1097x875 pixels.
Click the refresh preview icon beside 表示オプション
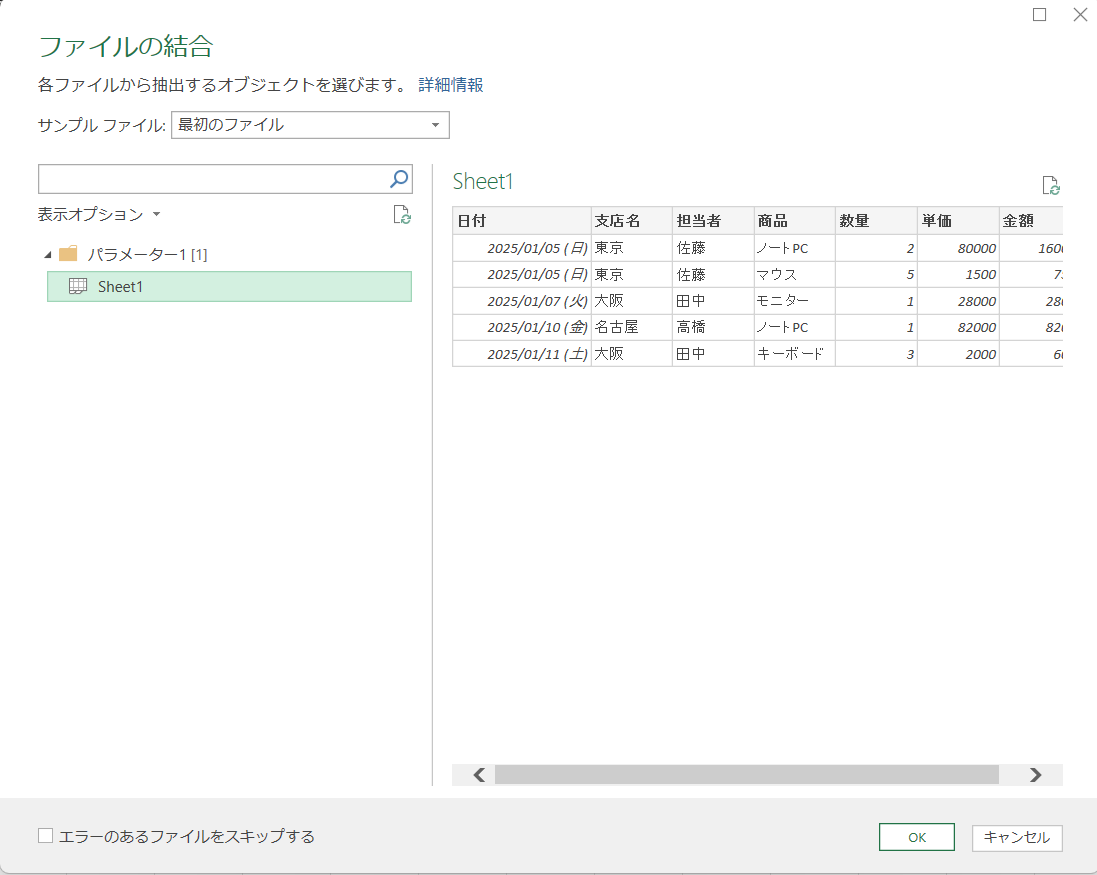tap(404, 216)
